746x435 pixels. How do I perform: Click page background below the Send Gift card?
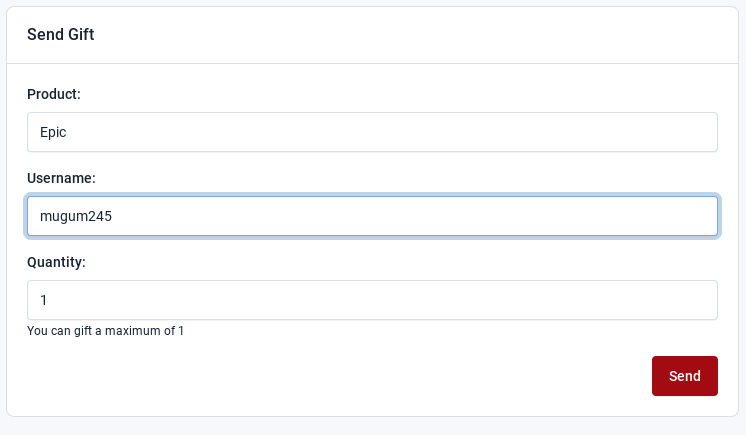tap(372, 427)
